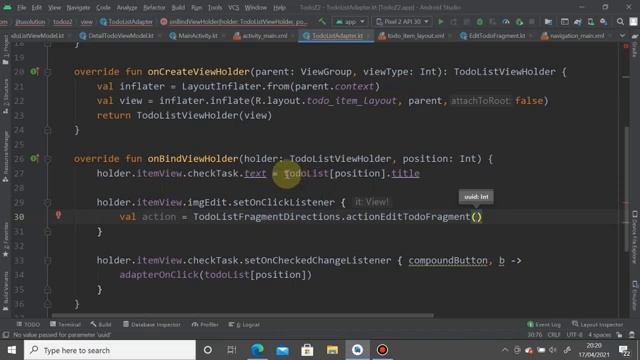Click the tool windows quick access icon

(x=6, y=335)
